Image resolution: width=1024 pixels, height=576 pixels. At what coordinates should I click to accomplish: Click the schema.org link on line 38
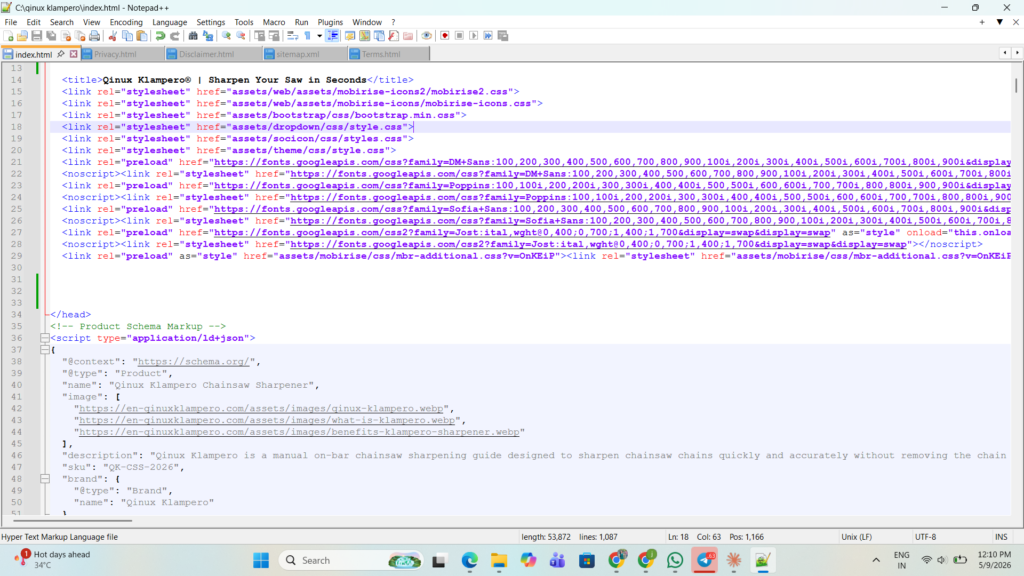tap(194, 362)
